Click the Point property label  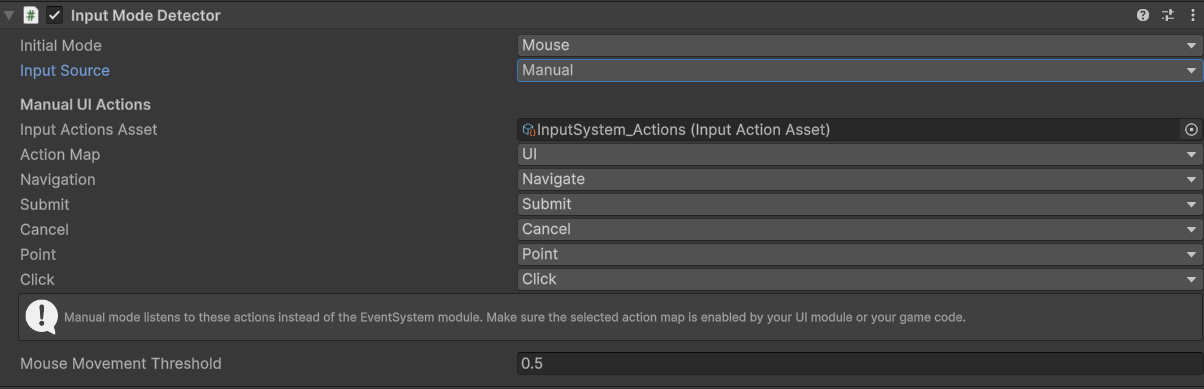(38, 254)
